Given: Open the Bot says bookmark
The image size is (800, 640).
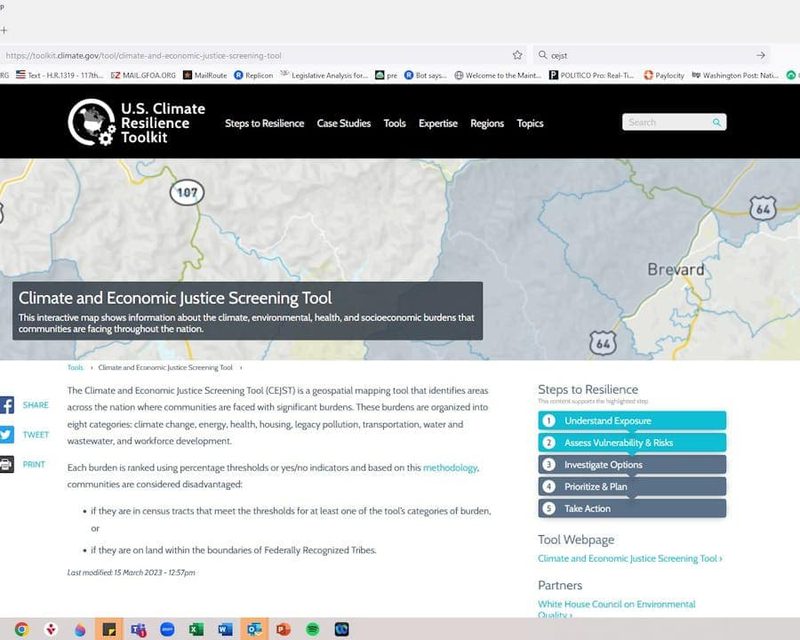Looking at the screenshot, I should 426,75.
